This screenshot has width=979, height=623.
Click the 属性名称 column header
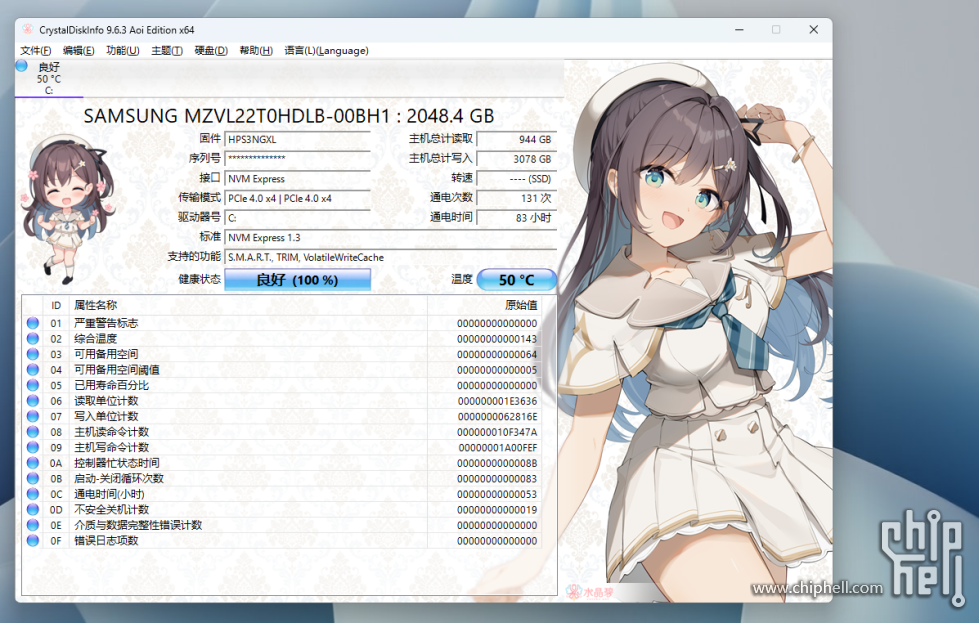click(x=248, y=305)
